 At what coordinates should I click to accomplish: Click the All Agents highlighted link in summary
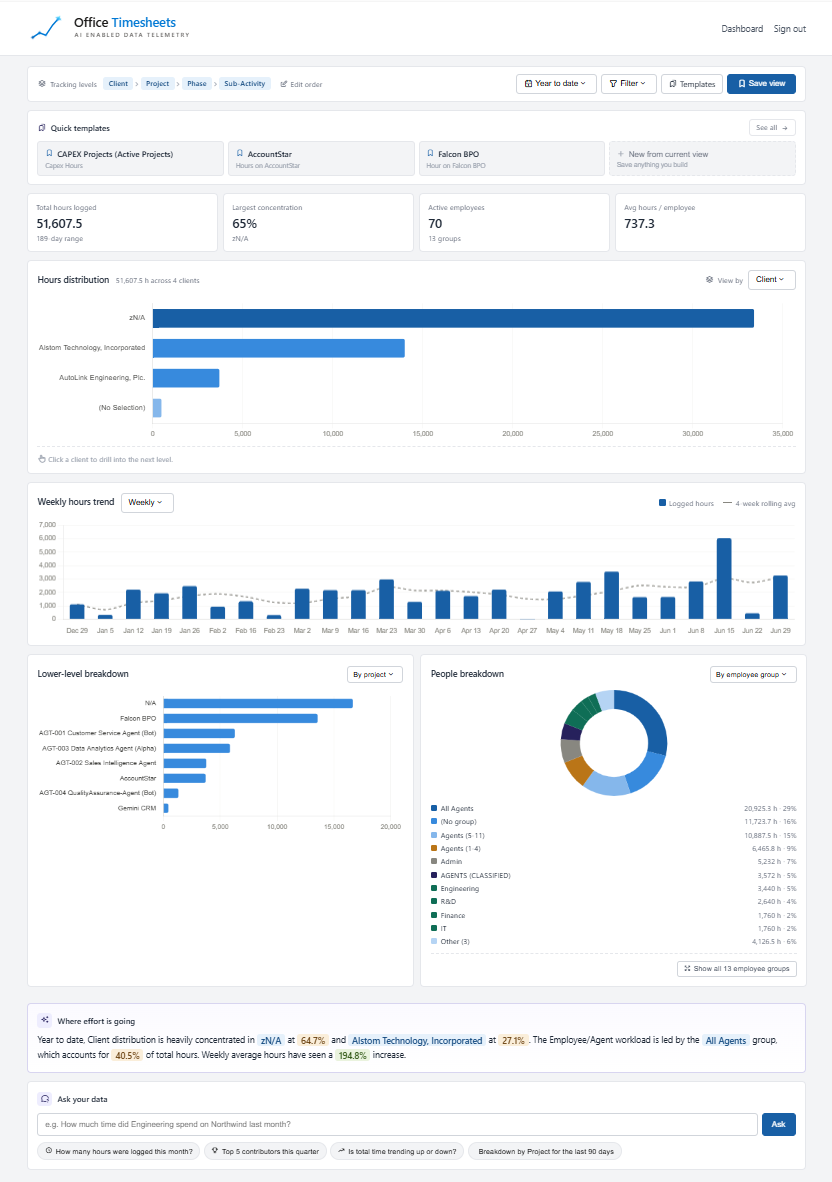726,1040
